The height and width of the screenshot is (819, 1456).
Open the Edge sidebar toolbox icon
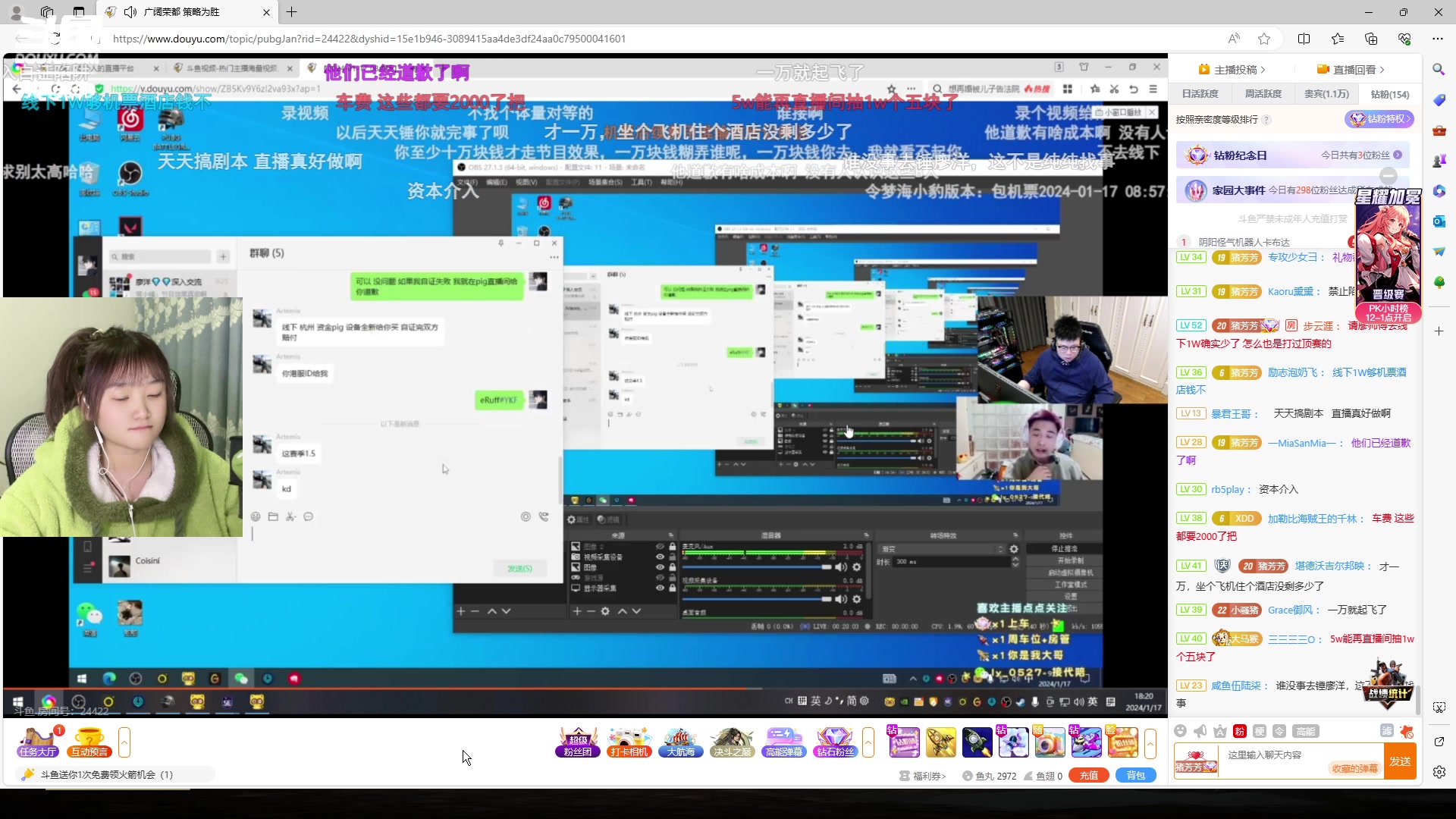[x=1439, y=130]
